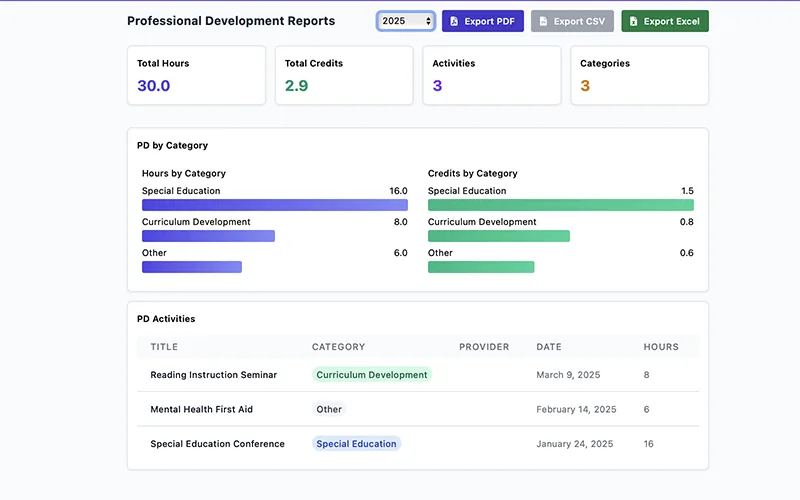Image resolution: width=800 pixels, height=500 pixels.
Task: Click the February 14, 2025 date
Action: pyautogui.click(x=576, y=409)
